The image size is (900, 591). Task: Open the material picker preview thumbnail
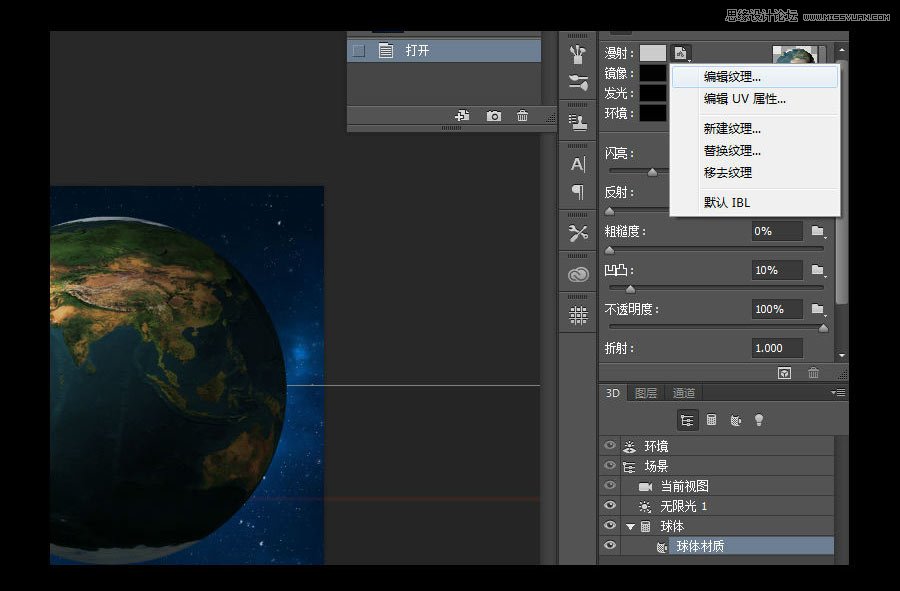point(795,55)
